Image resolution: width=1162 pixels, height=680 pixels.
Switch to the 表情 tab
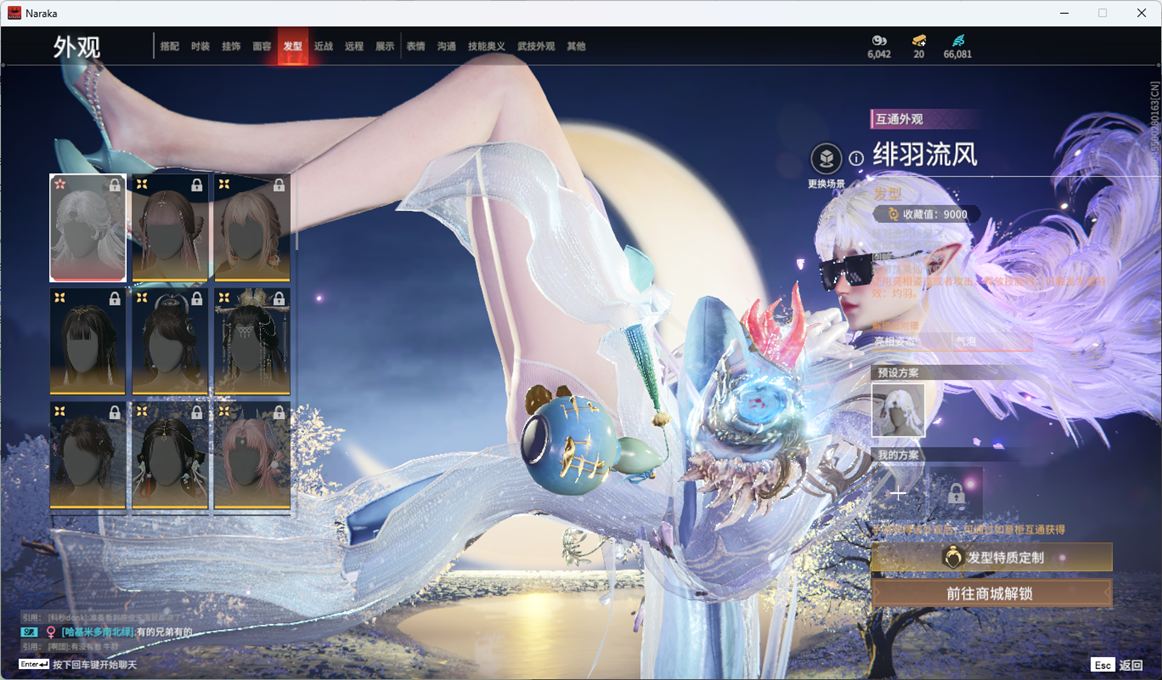pos(416,46)
